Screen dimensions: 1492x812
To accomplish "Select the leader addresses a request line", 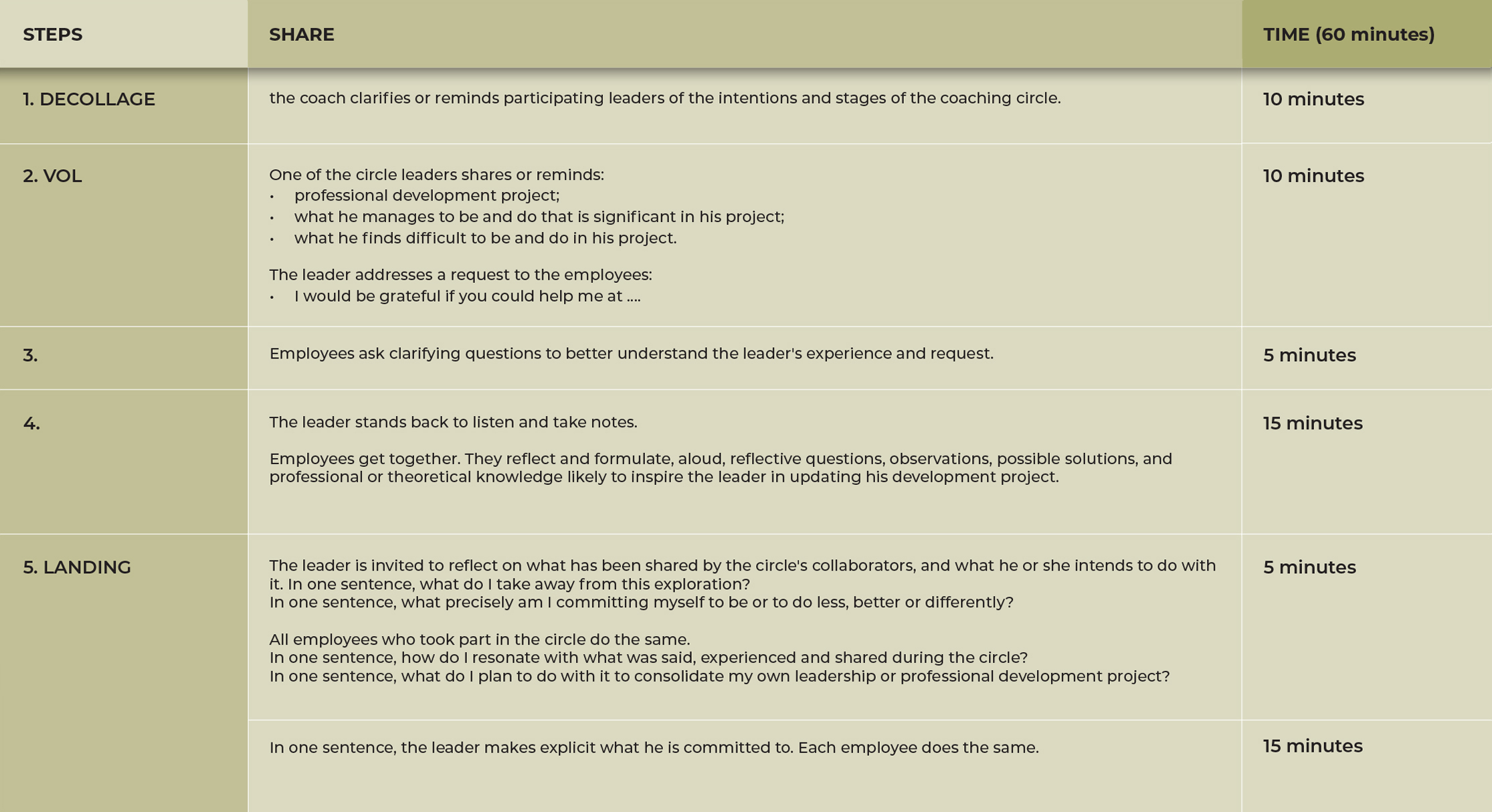I will [460, 275].
